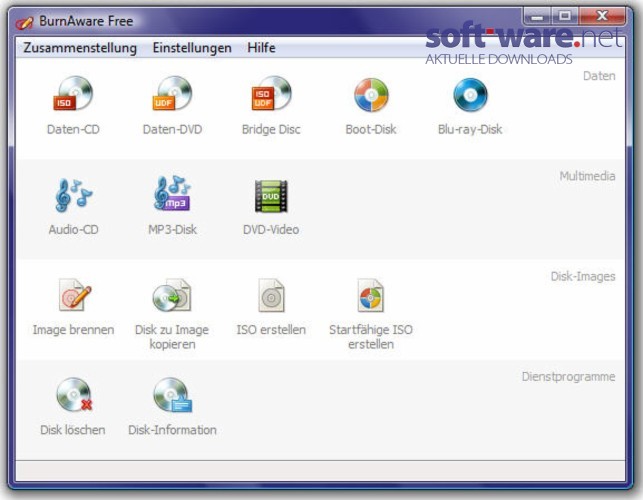Image resolution: width=643 pixels, height=500 pixels.
Task: Select the Daten-DVD UDF disc icon
Action: click(x=172, y=94)
